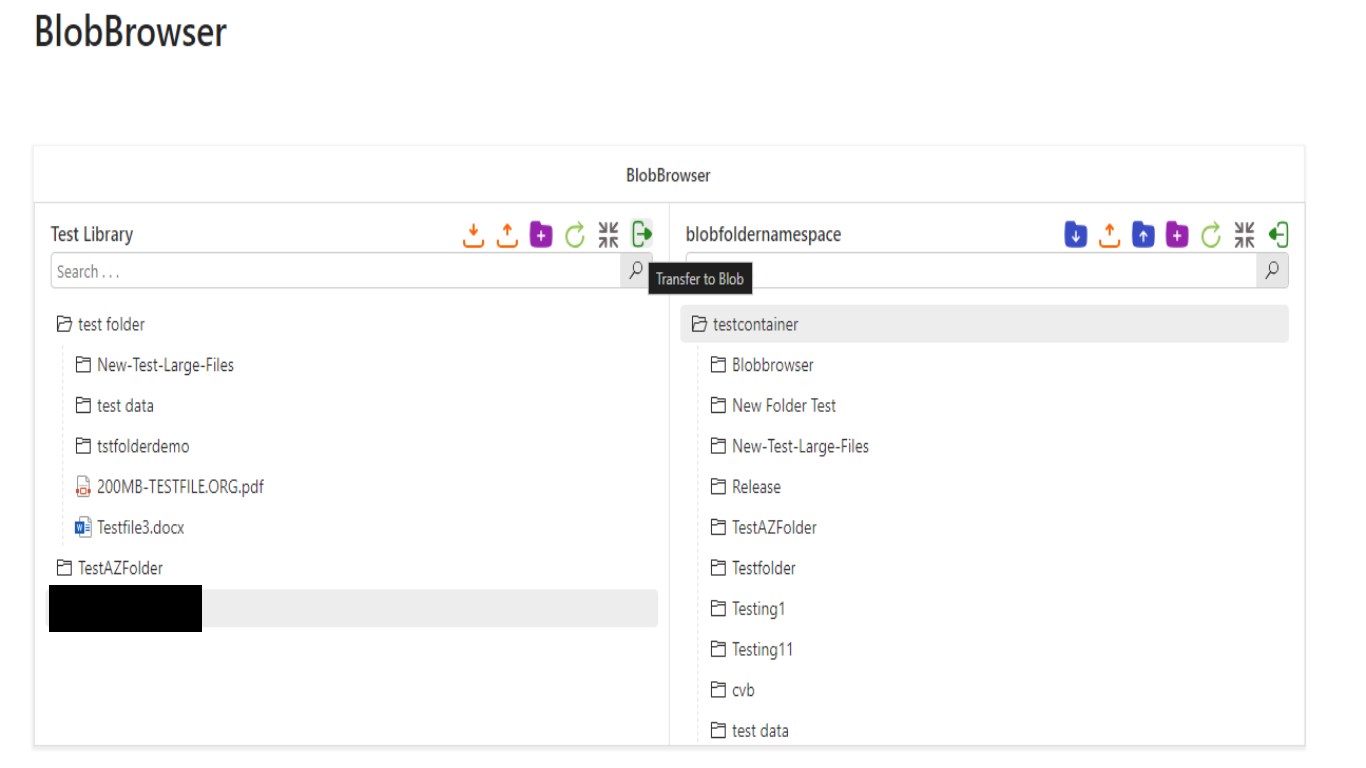Image resolution: width=1366 pixels, height=768 pixels.
Task: Select the 200MB-TESTFILE.ORG.pdf file
Action: (x=180, y=487)
